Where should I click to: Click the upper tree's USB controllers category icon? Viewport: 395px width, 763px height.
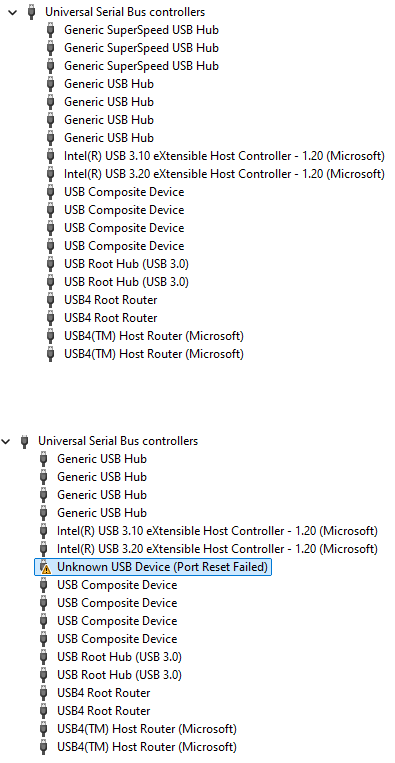[x=32, y=12]
